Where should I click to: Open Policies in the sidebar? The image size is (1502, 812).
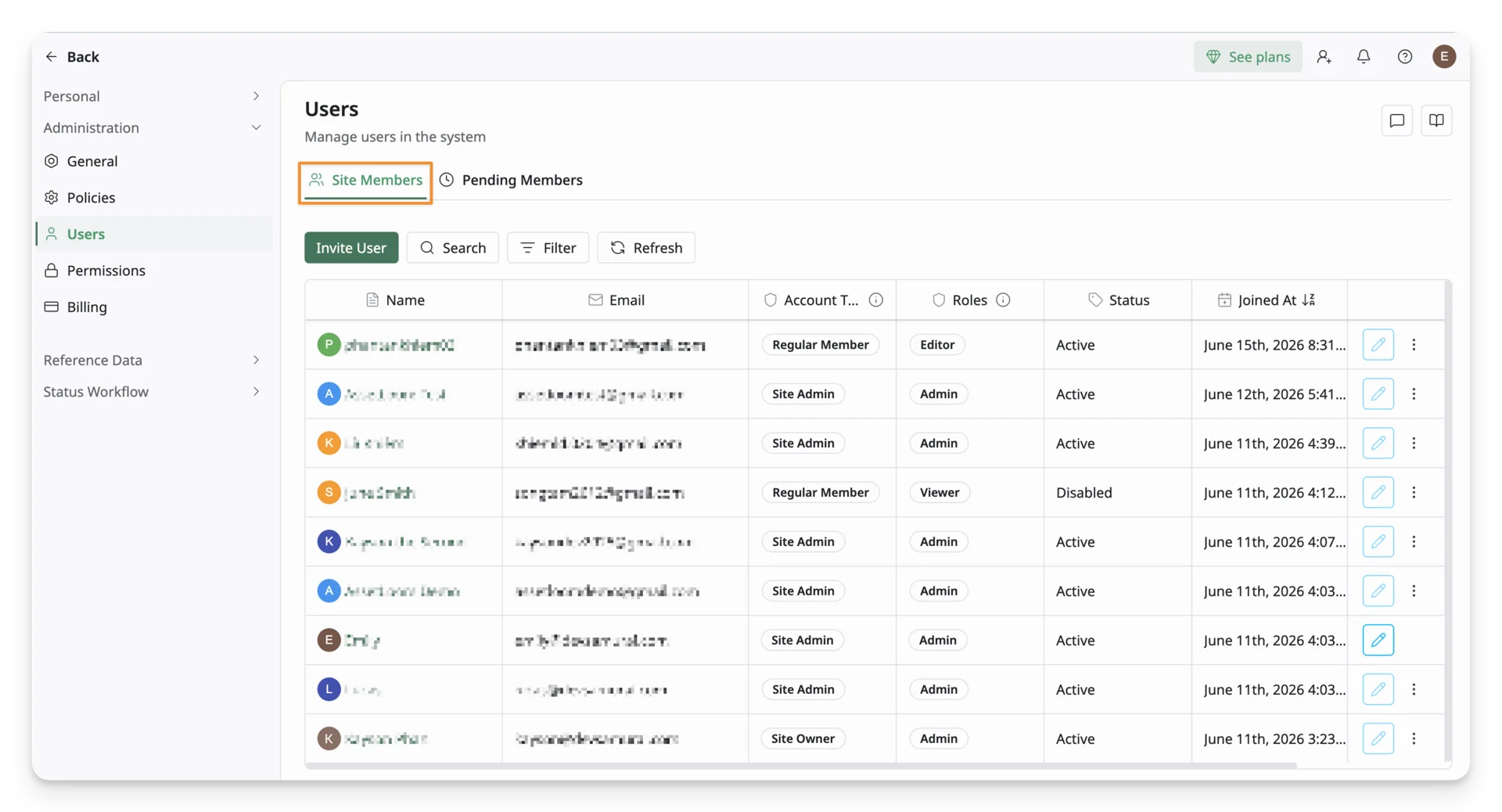[x=154, y=197]
